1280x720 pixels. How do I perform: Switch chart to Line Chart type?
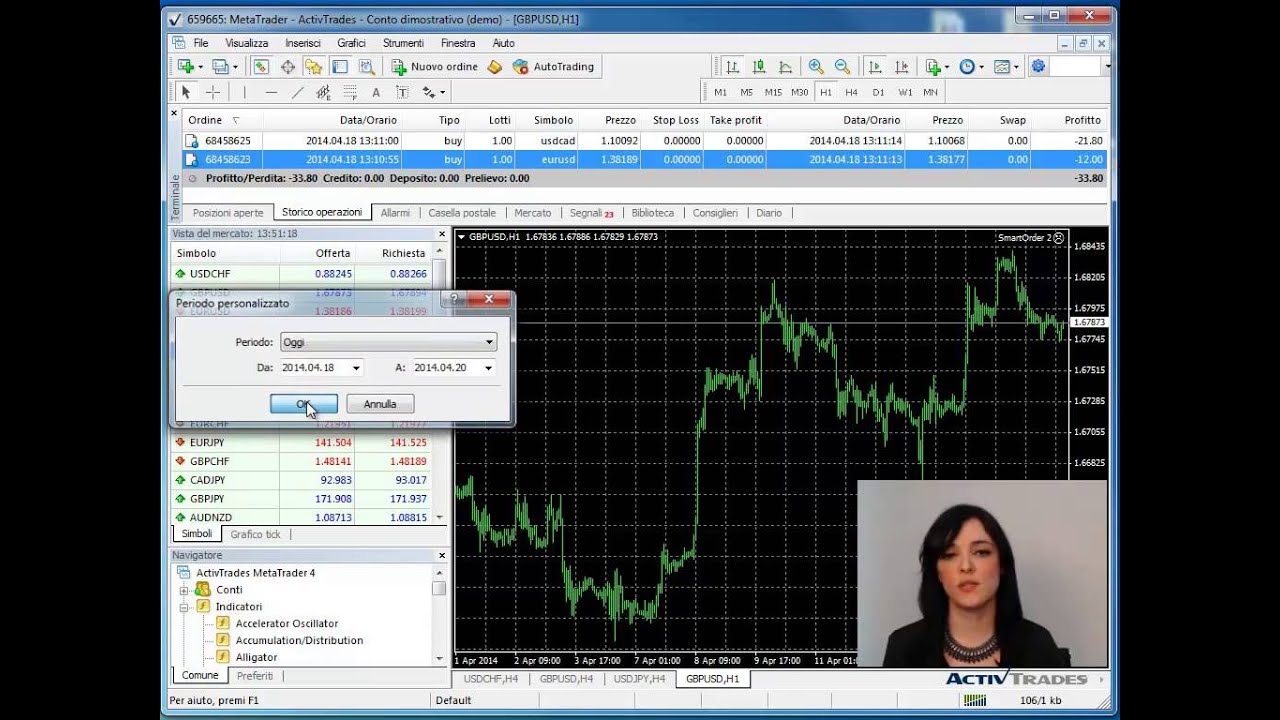tap(785, 67)
